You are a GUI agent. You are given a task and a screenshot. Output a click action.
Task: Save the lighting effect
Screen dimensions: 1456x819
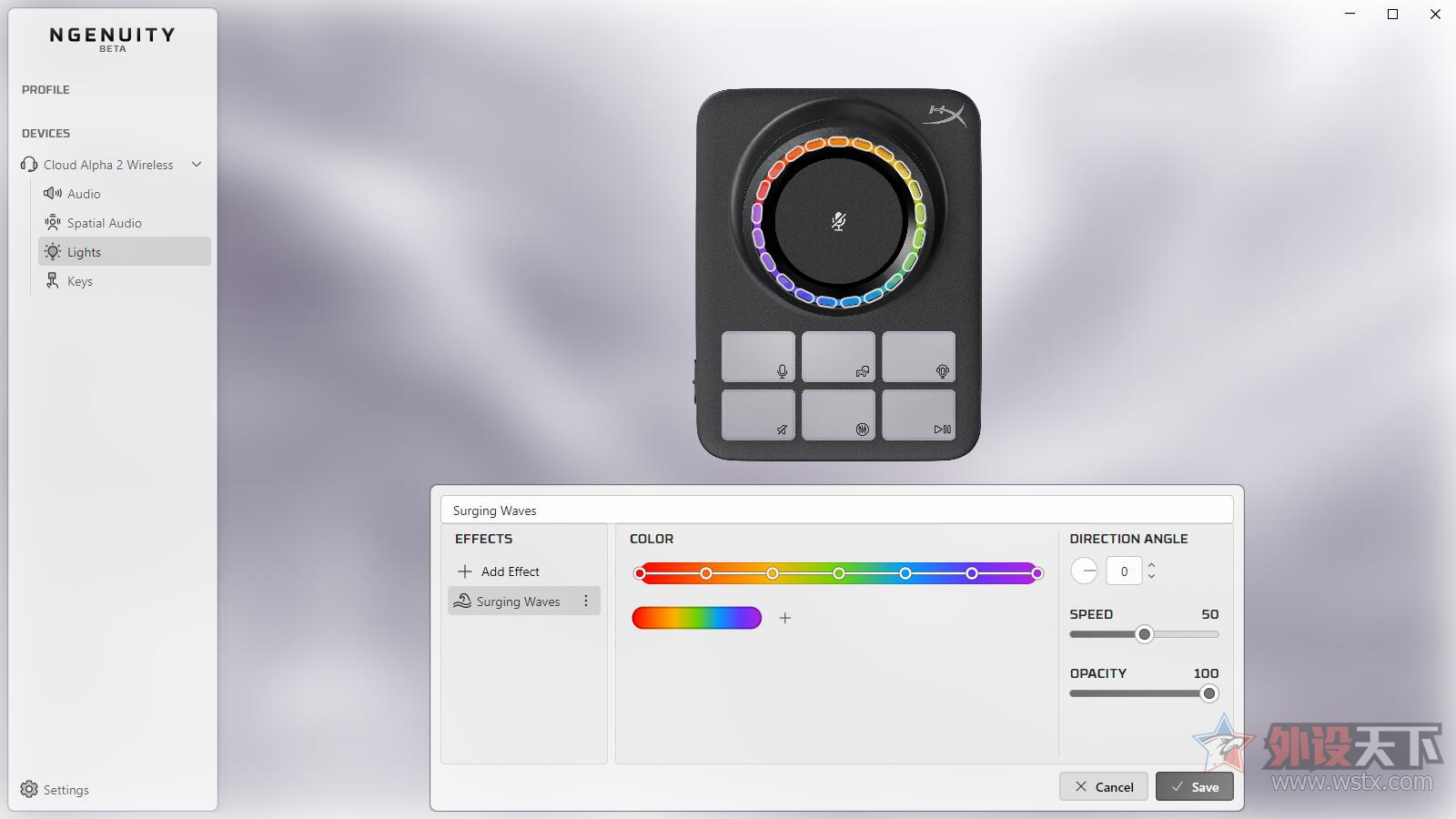[x=1195, y=786]
